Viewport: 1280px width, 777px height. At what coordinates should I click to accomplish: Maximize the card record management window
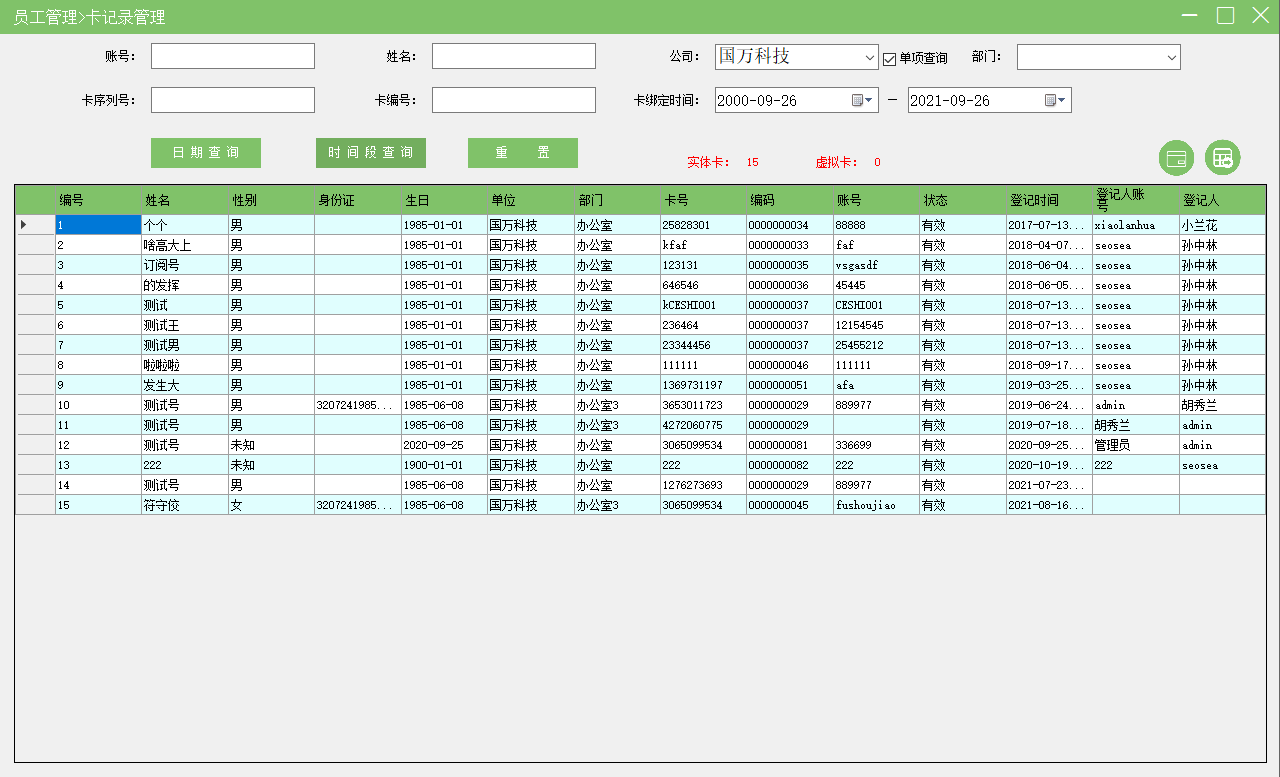(1225, 15)
